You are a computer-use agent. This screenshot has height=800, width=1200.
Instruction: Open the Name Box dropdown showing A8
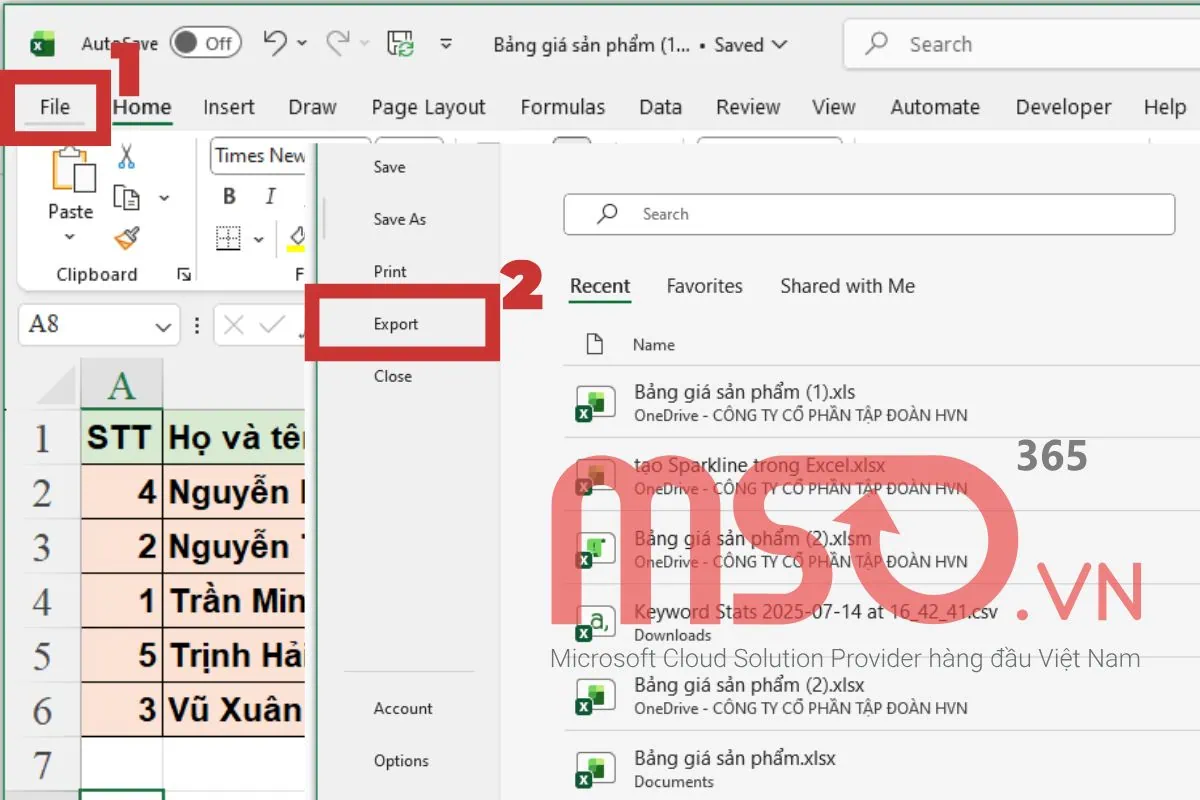click(163, 325)
